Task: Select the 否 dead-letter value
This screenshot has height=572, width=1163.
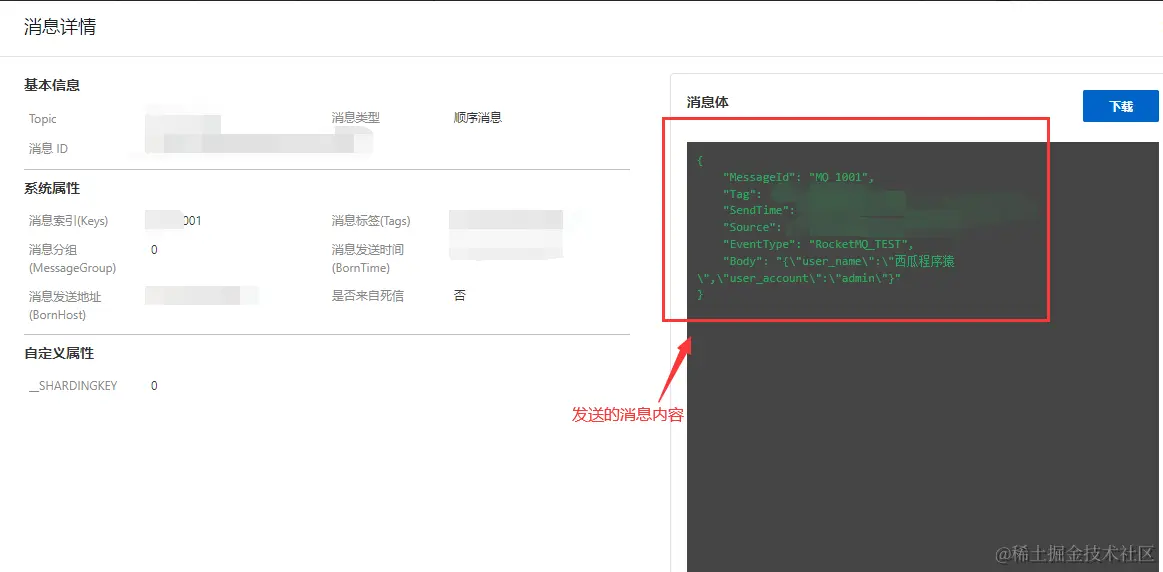Action: (x=460, y=295)
